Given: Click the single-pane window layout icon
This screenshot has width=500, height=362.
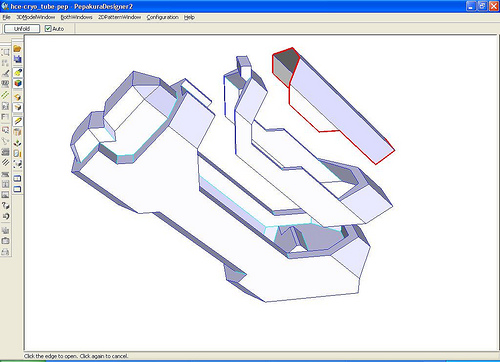Looking at the screenshot, I should point(18,189).
